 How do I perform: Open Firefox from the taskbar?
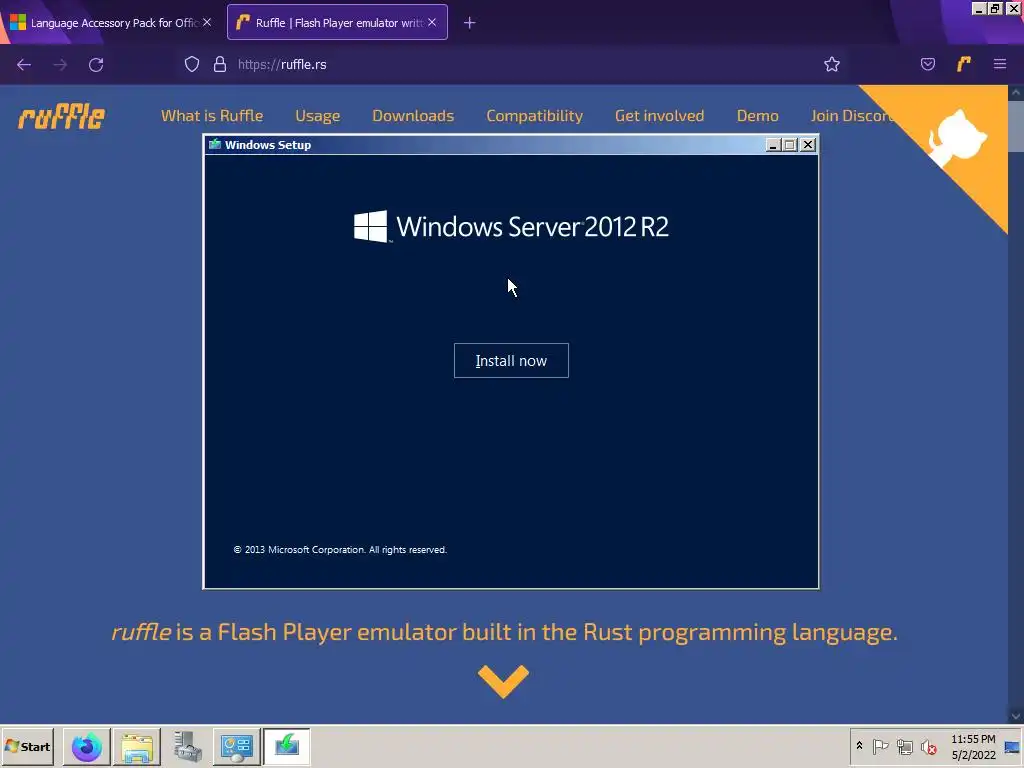(x=87, y=746)
